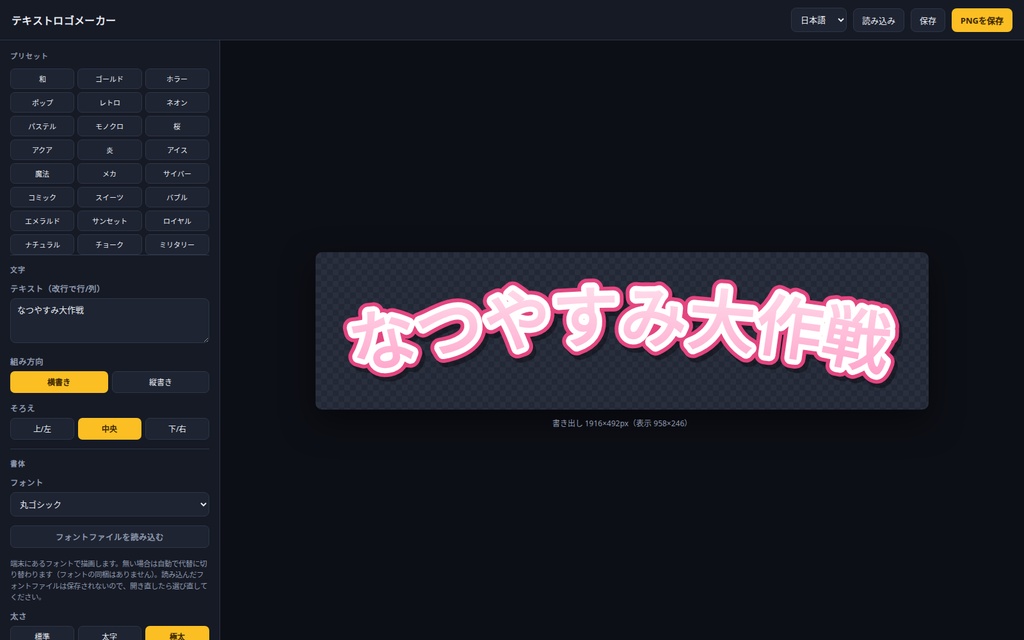Apply the レトロ preset
This screenshot has width=1024, height=640.
pos(110,103)
